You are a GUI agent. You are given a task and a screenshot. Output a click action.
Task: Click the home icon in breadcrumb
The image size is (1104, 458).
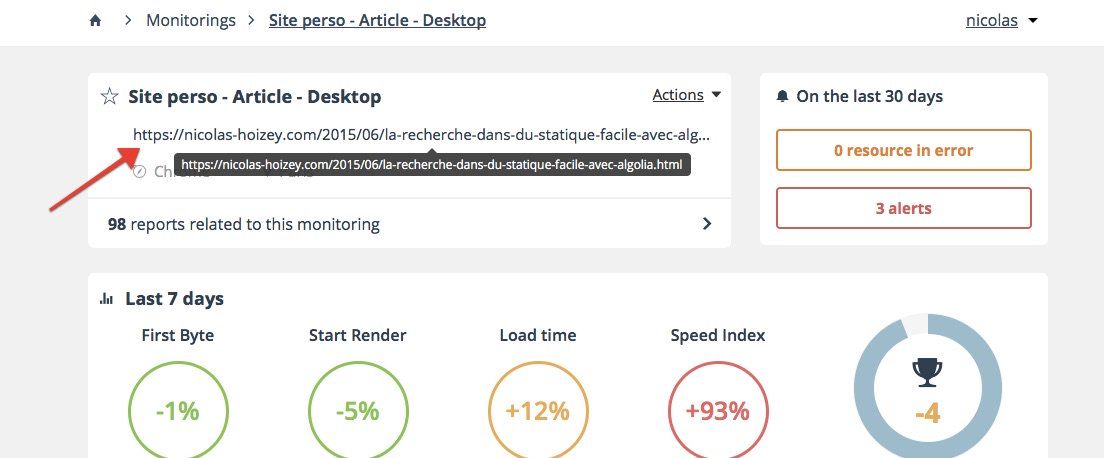pos(96,20)
